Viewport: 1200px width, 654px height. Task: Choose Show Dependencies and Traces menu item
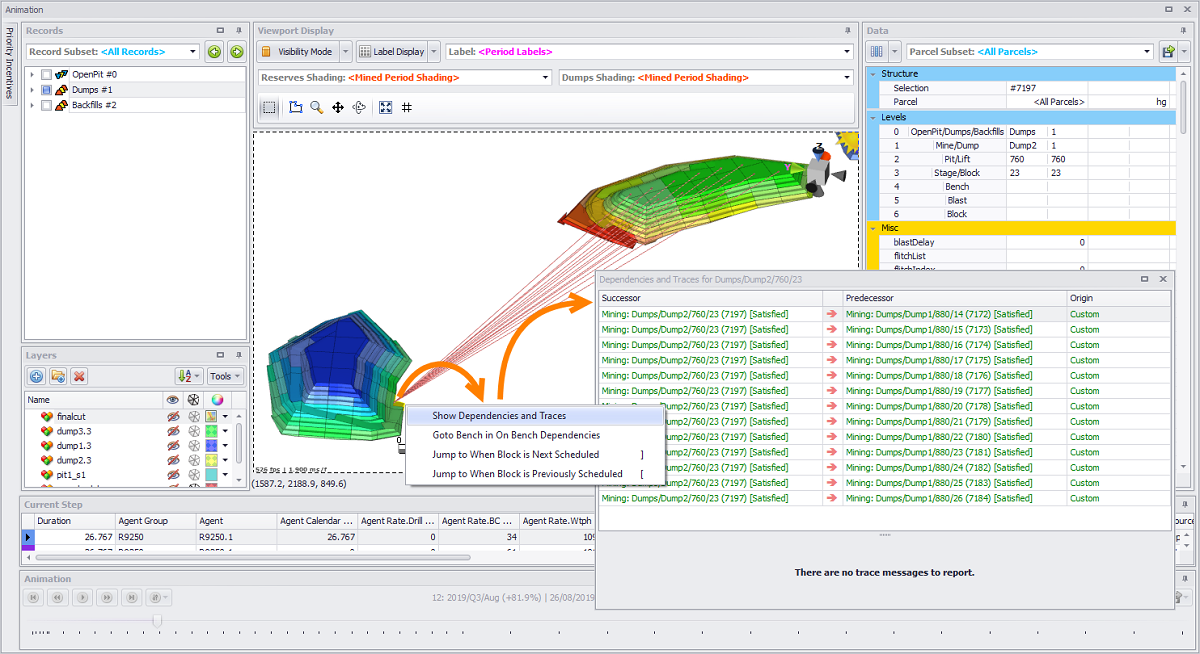coord(499,416)
